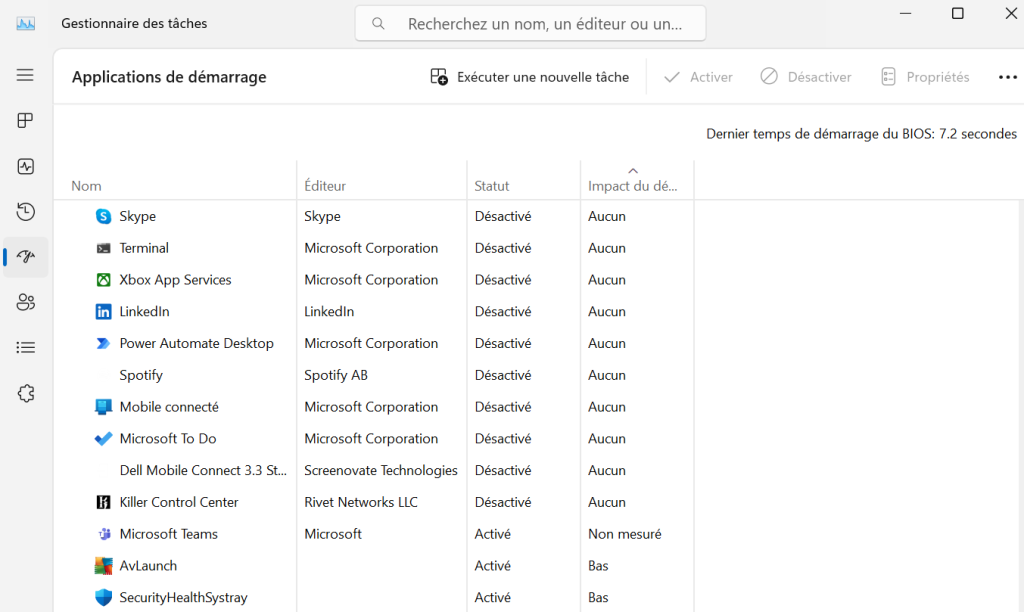This screenshot has height=612, width=1024.
Task: Sort by the Éditeur column header
Action: [x=325, y=186]
